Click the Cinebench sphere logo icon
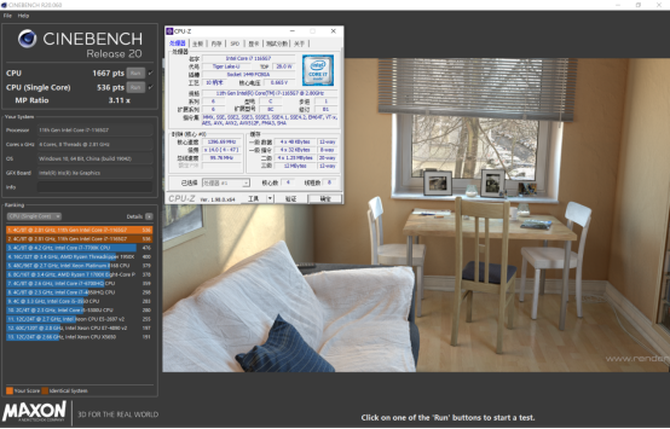 27,40
